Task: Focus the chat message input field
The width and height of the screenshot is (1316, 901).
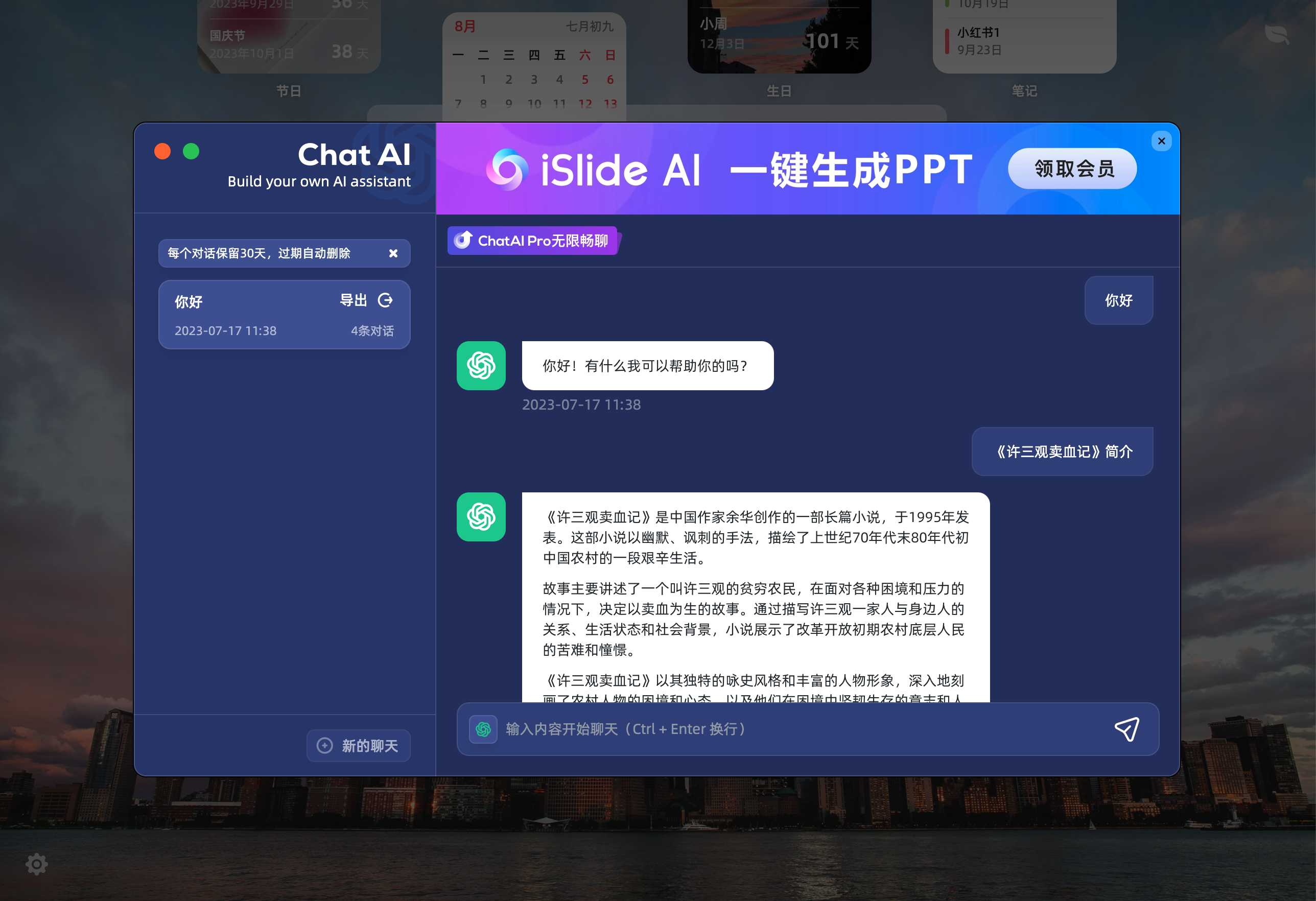Action: pos(793,729)
